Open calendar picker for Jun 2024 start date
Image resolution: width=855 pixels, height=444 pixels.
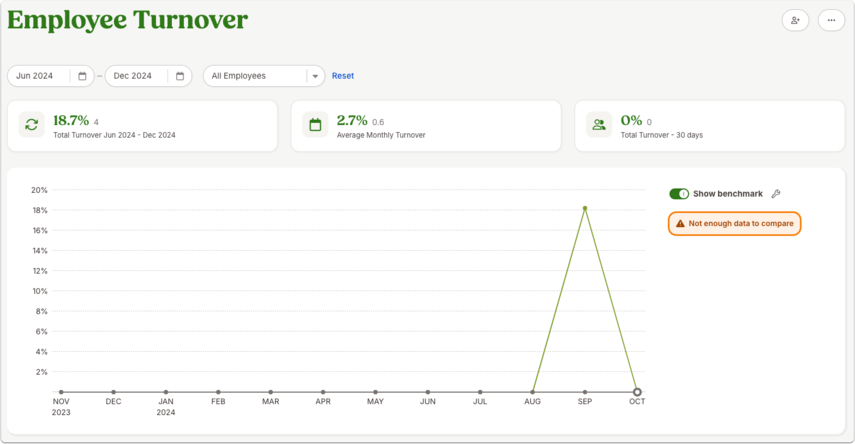click(82, 76)
